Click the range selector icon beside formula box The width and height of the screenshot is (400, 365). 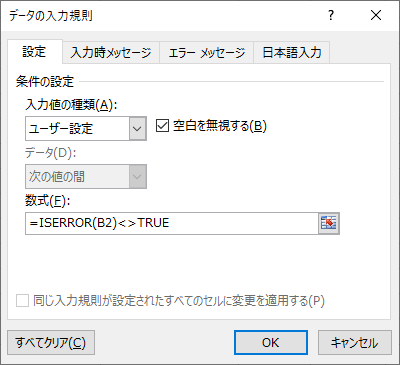tap(329, 223)
